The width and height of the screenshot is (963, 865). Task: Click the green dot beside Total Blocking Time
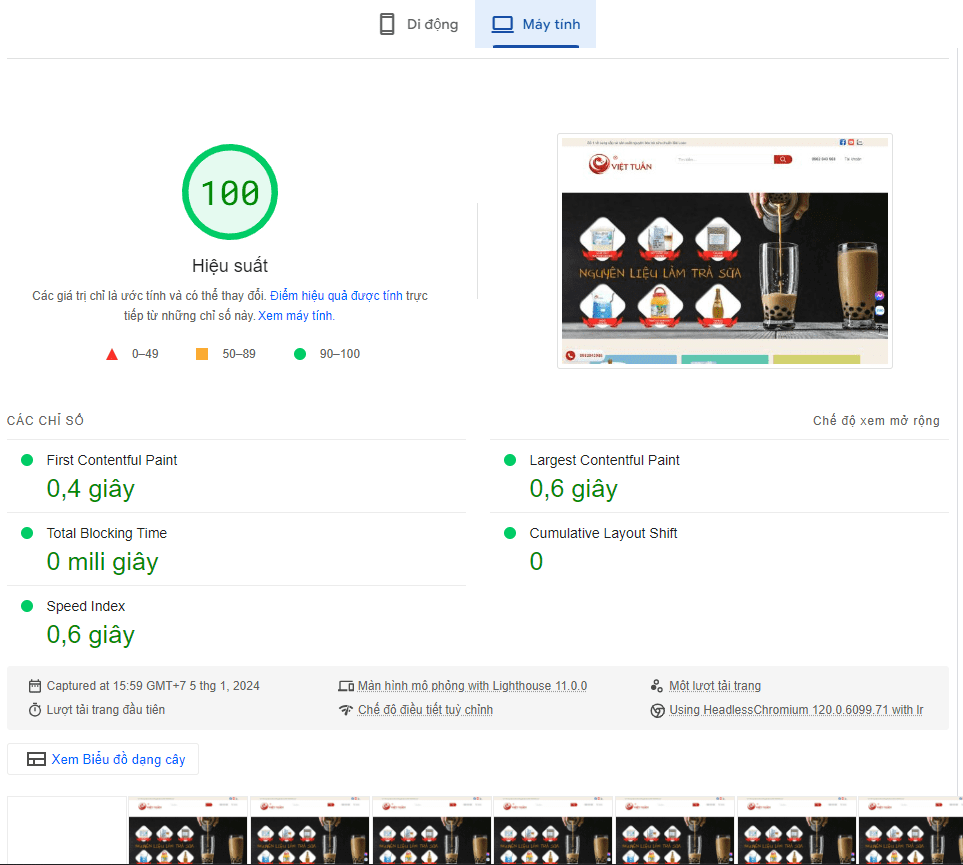(x=27, y=533)
